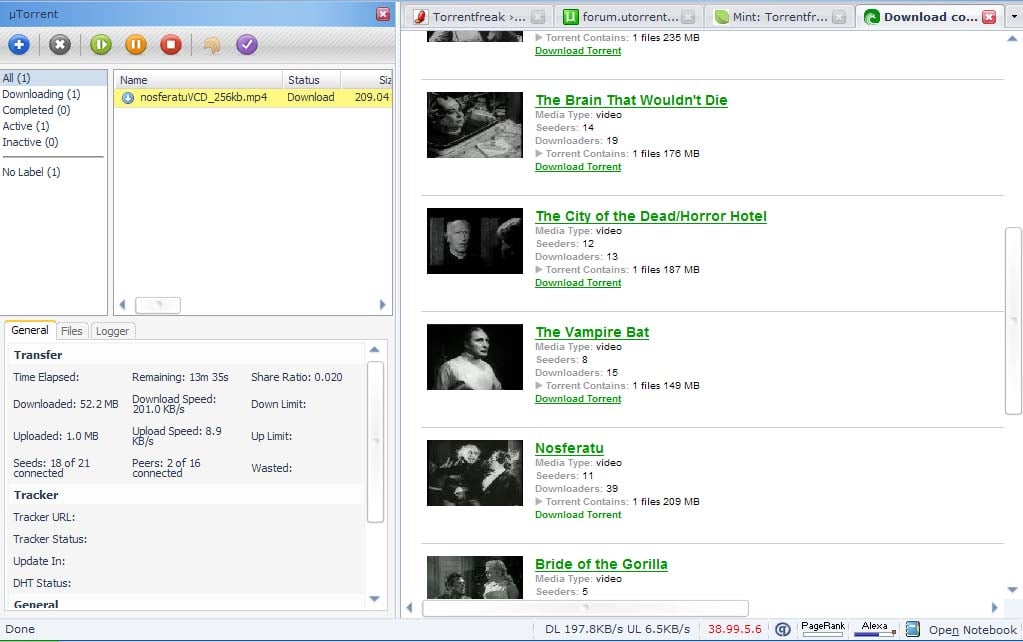The height and width of the screenshot is (642, 1023).
Task: Open the Nosferatu title link
Action: [569, 448]
